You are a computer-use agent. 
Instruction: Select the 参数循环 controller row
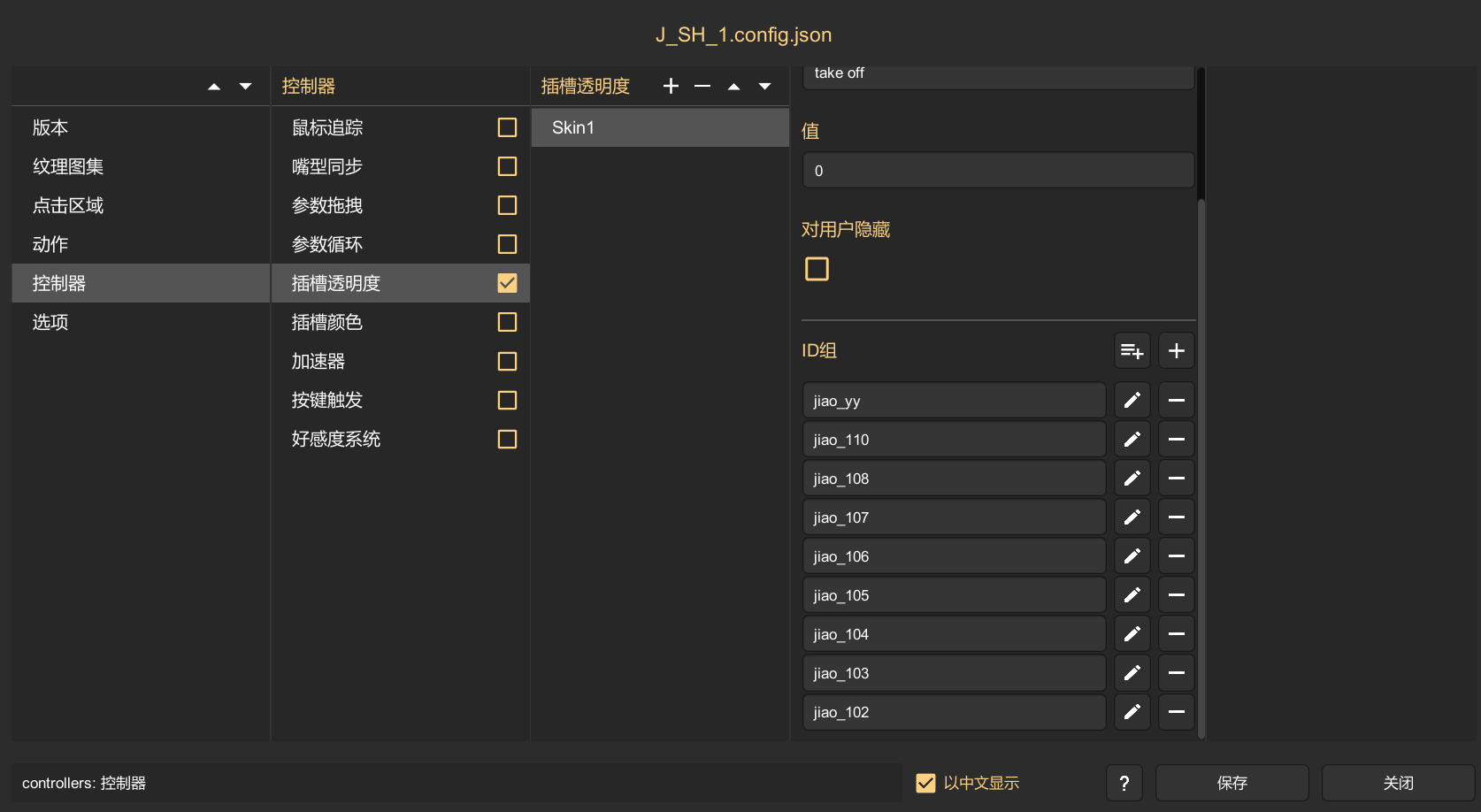[x=401, y=244]
